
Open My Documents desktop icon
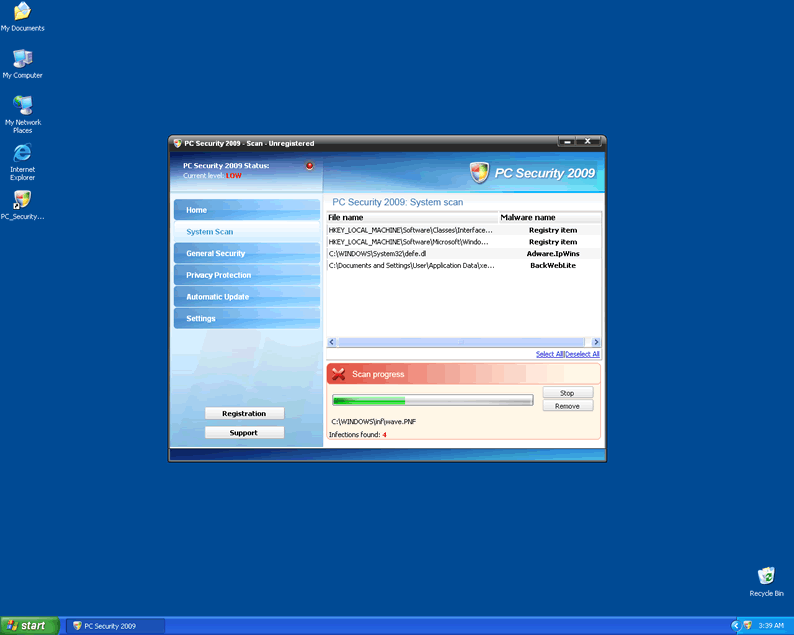pyautogui.click(x=22, y=13)
